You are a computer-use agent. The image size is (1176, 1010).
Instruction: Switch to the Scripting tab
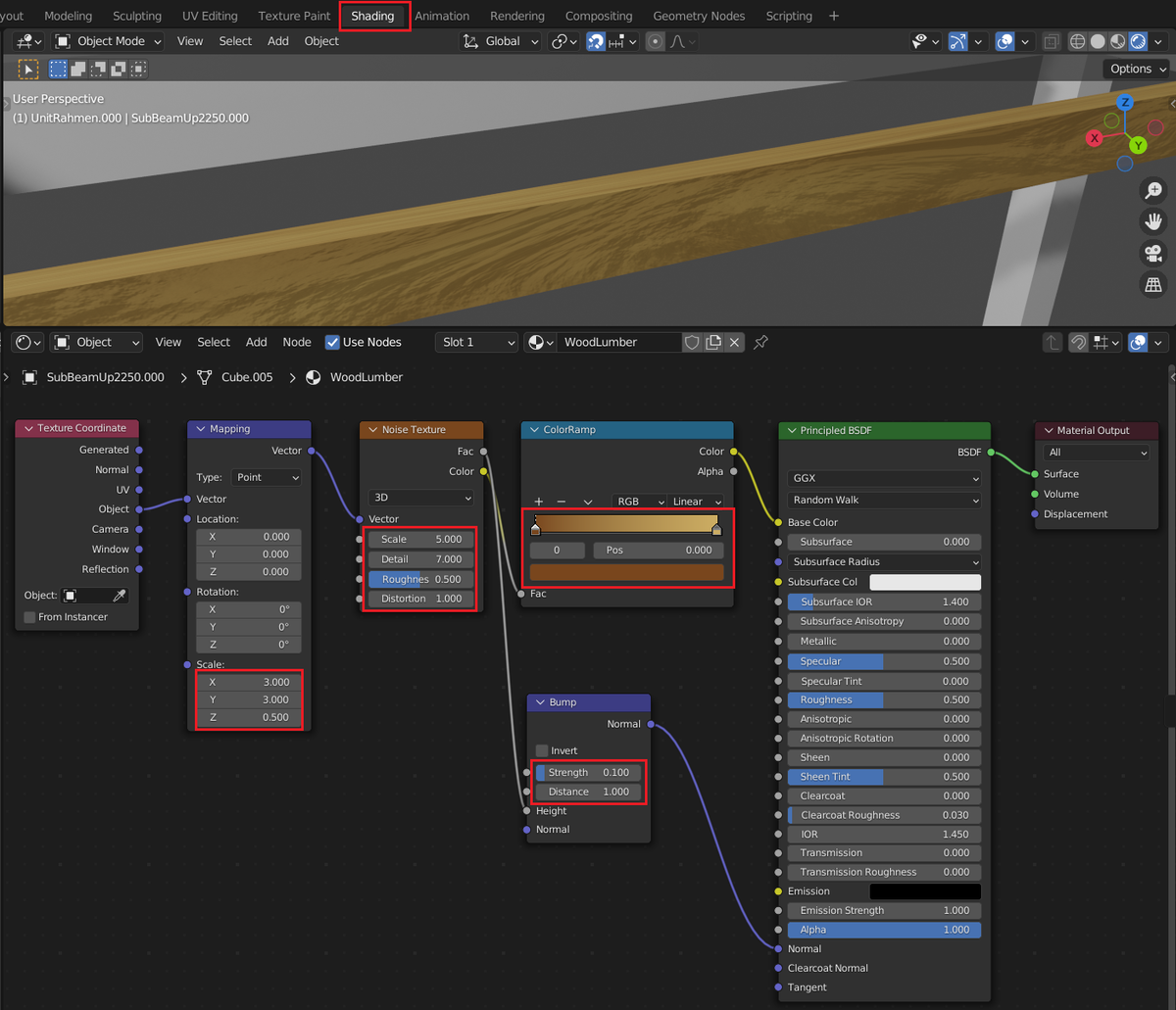[789, 16]
